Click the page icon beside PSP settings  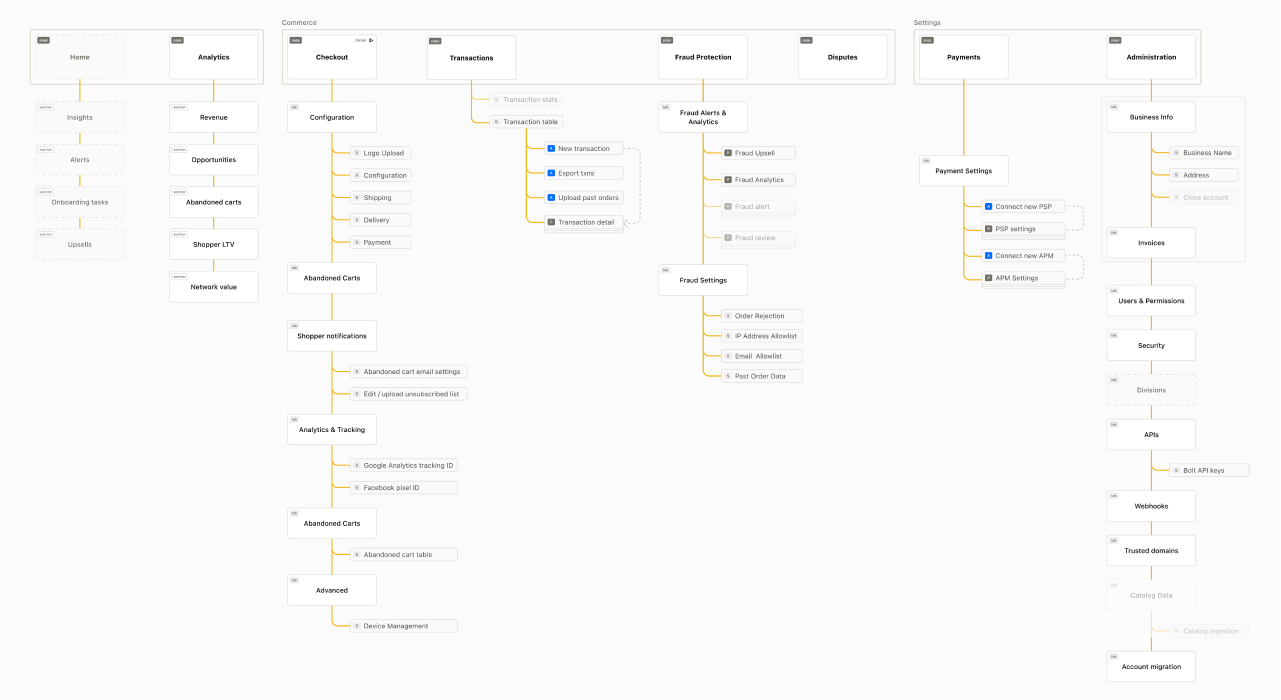[x=988, y=229]
